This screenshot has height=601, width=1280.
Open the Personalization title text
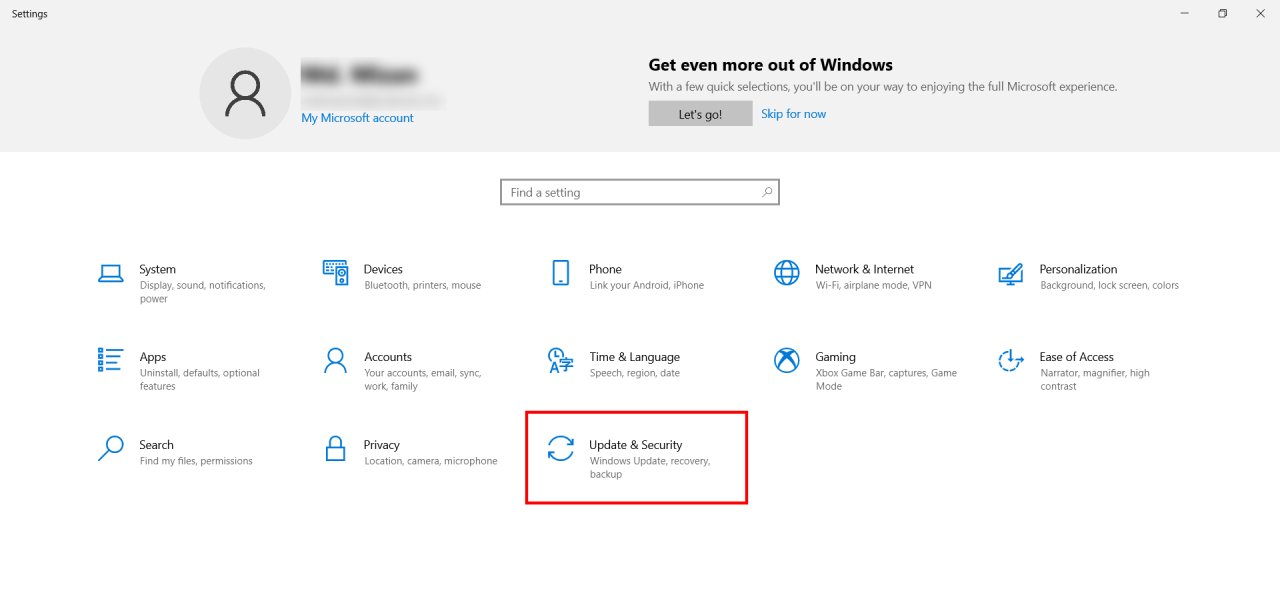click(x=1078, y=269)
